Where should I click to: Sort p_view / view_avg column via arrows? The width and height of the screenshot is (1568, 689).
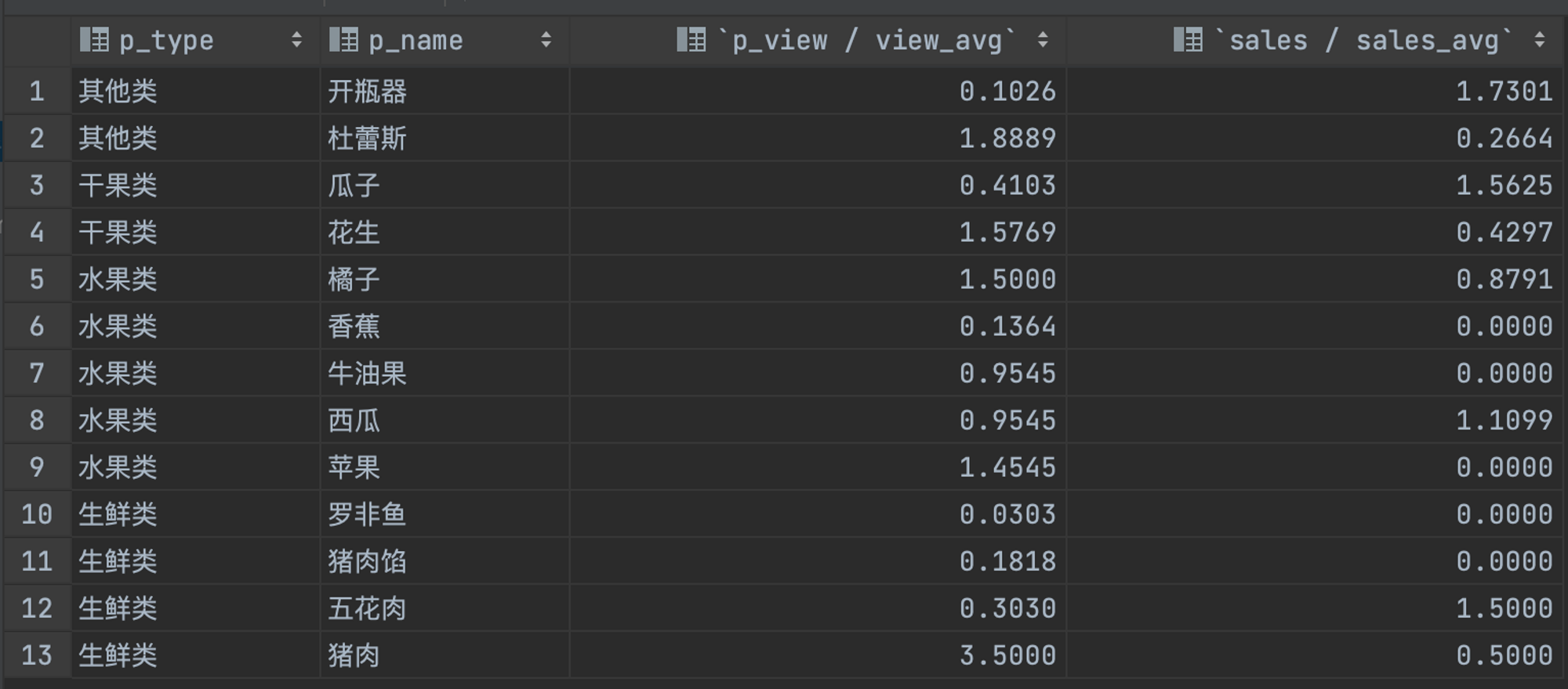point(1043,40)
